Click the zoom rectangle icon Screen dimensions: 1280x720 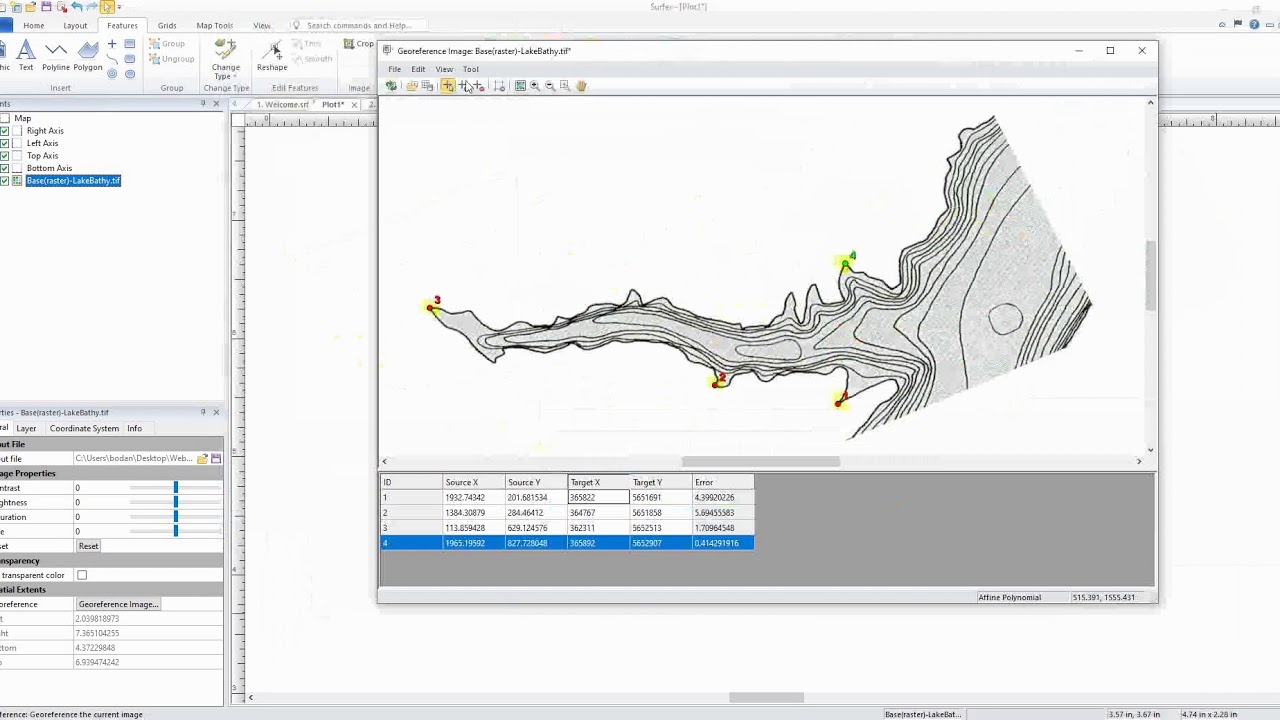click(x=565, y=86)
